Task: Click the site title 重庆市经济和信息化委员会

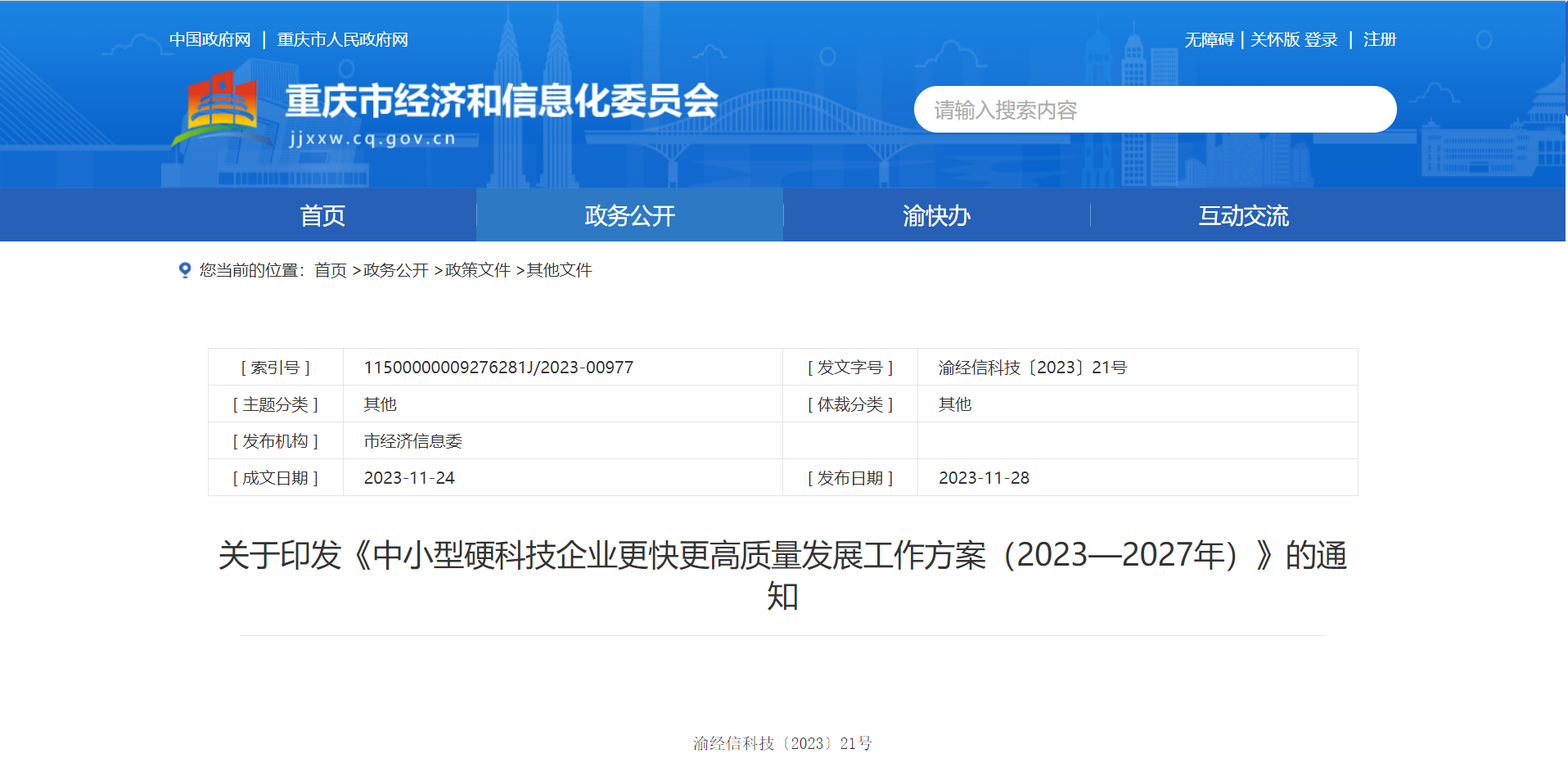Action: click(x=501, y=102)
